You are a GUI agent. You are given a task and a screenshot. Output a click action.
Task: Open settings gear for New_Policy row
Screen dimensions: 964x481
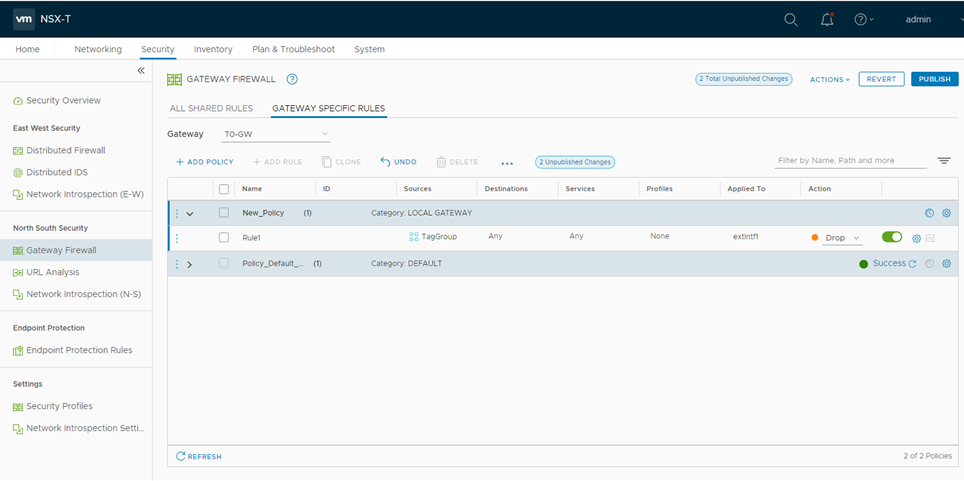point(946,213)
